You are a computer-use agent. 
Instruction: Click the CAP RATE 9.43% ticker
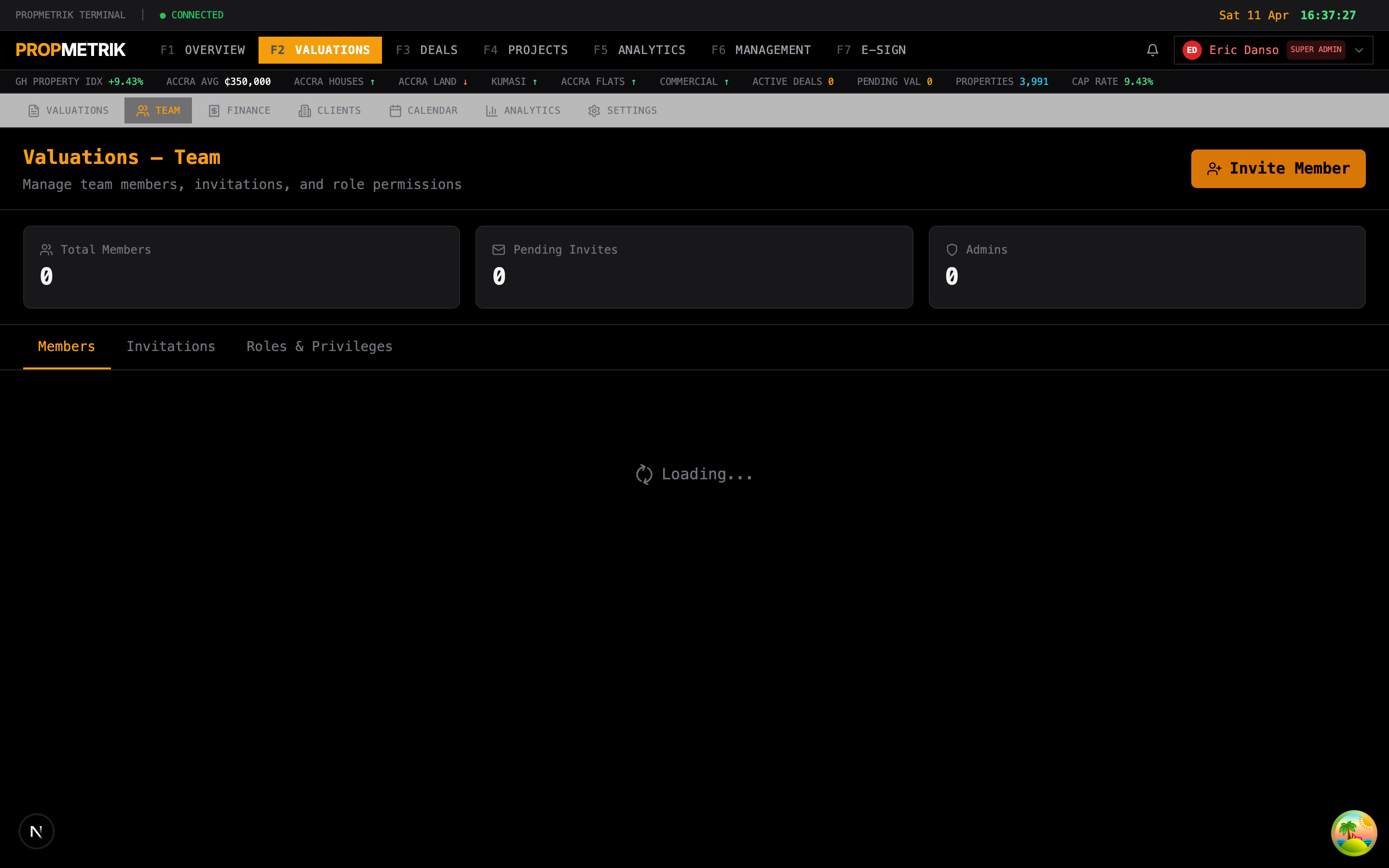[x=1112, y=81]
